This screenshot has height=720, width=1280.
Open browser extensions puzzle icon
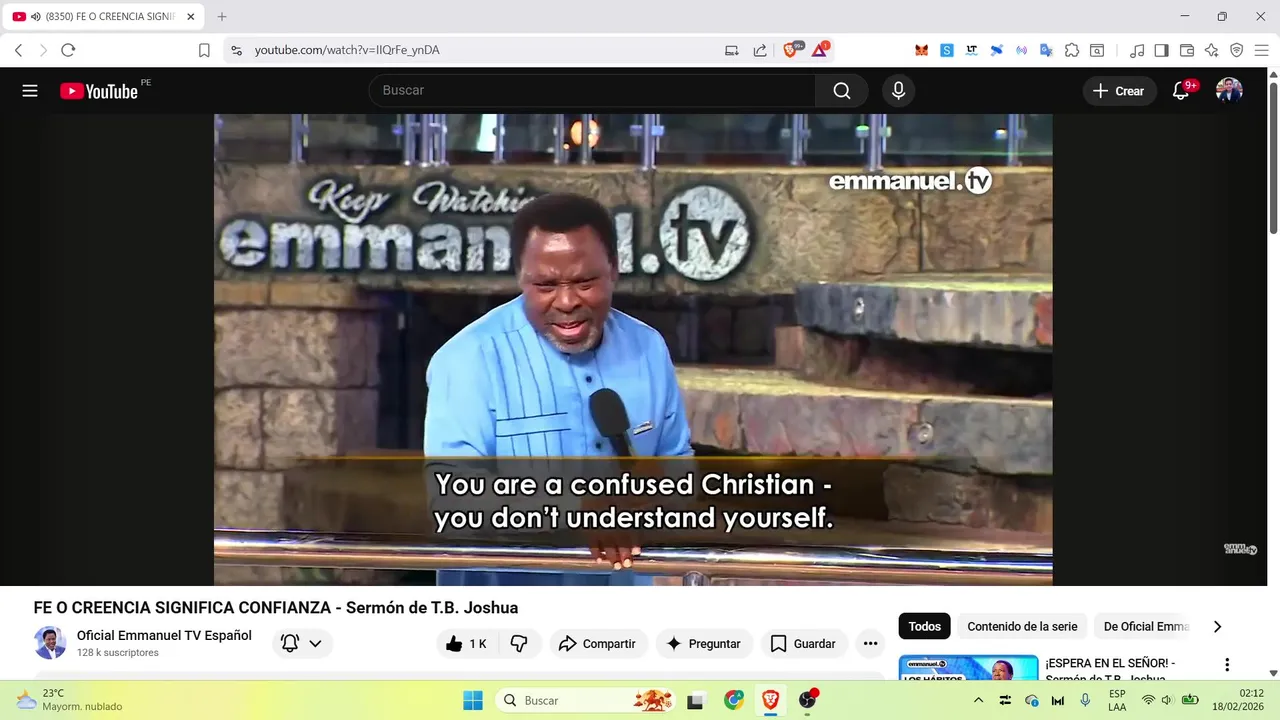click(x=1071, y=50)
